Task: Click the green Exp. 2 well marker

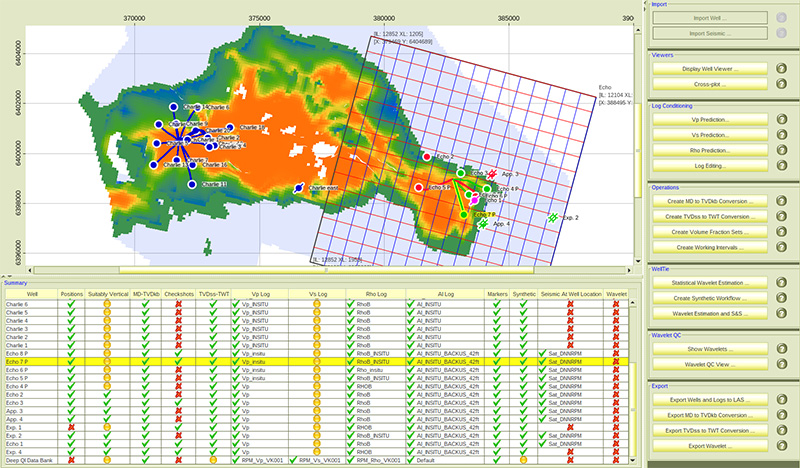Action: [x=553, y=216]
